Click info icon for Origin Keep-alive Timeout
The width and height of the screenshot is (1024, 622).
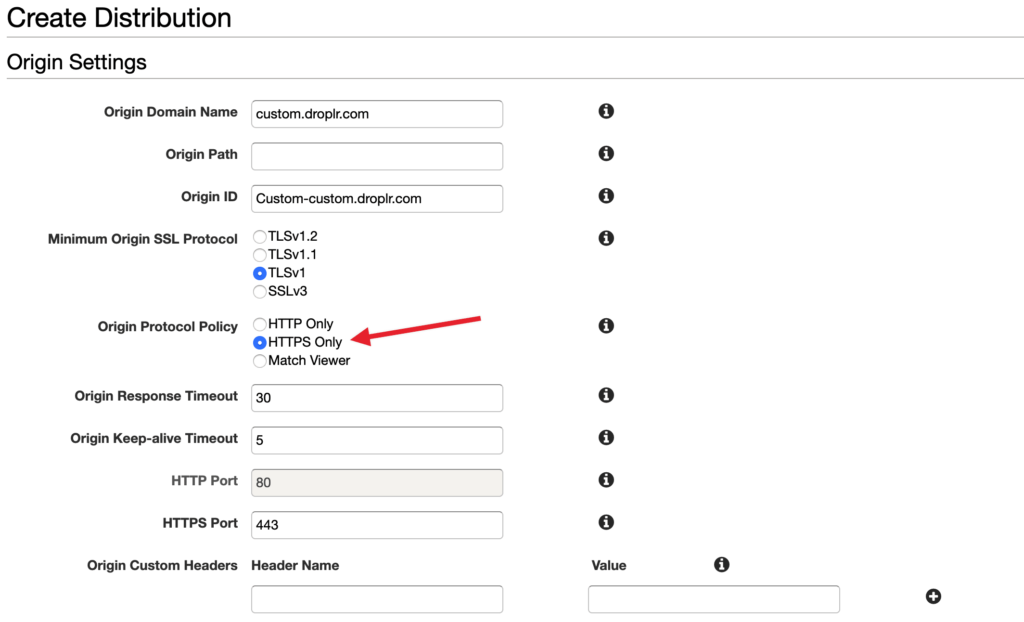pos(606,438)
